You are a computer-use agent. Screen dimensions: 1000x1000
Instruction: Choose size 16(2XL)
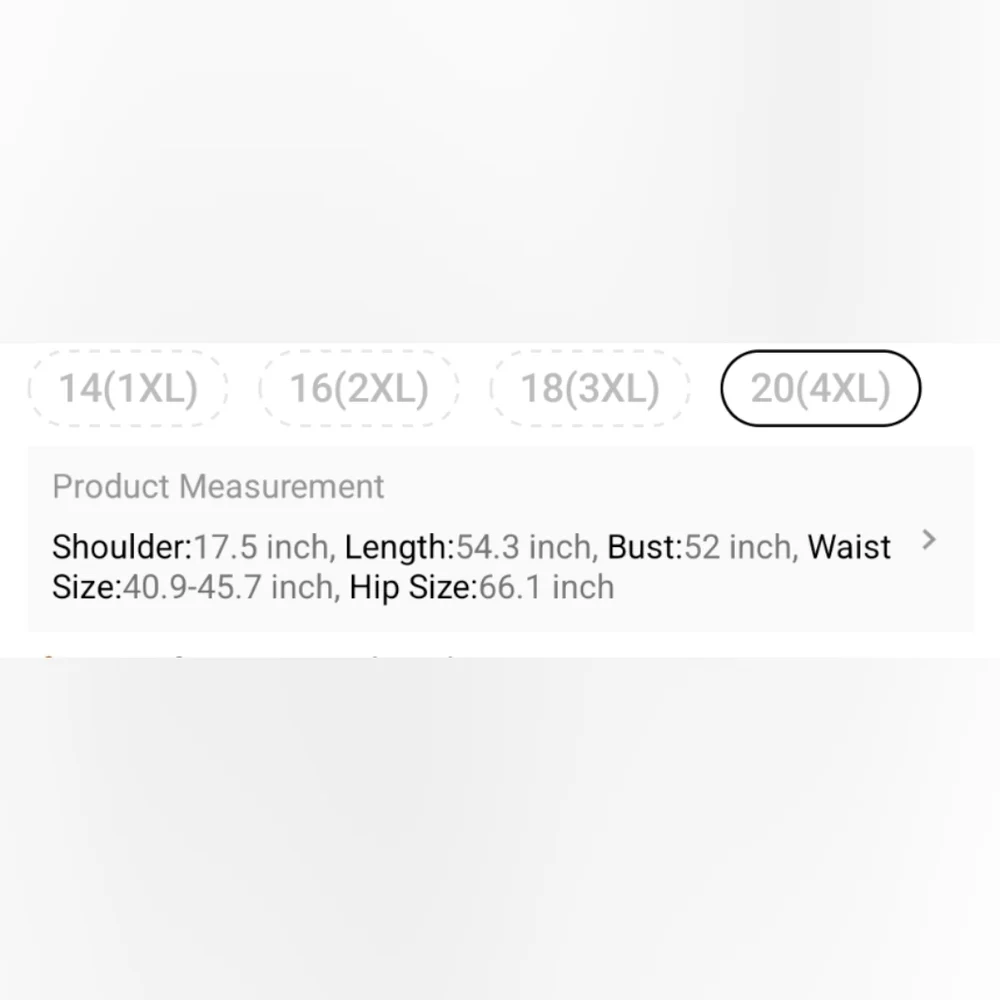pos(359,388)
